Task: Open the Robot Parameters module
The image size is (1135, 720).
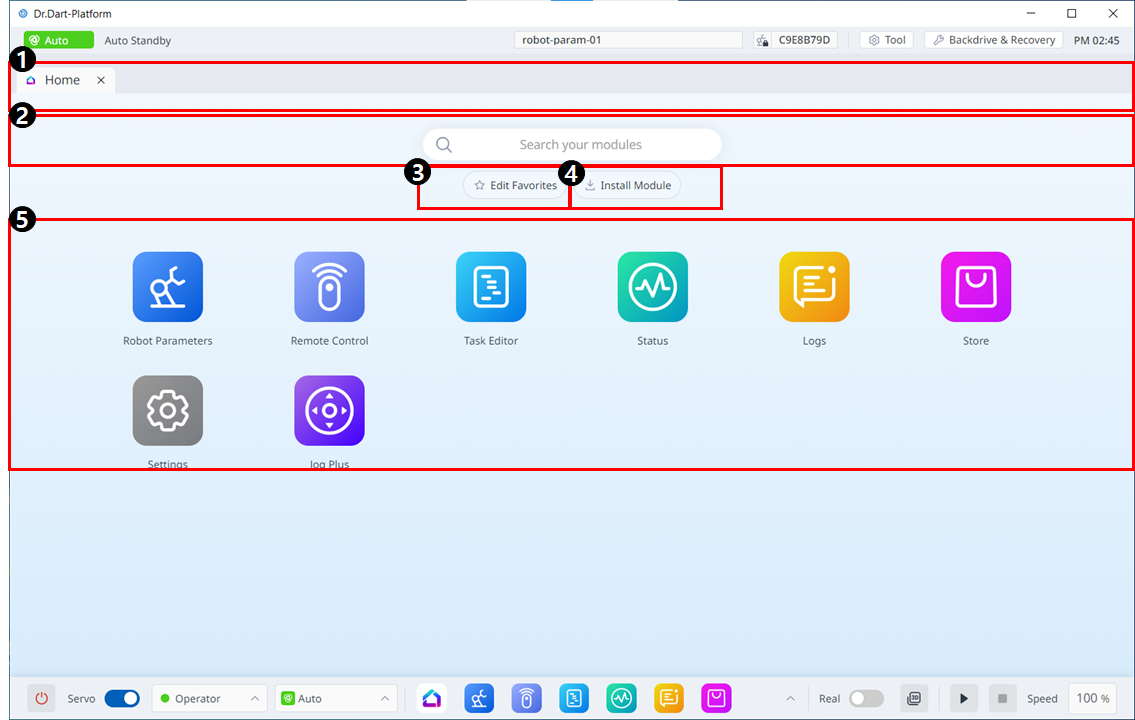Action: point(167,287)
